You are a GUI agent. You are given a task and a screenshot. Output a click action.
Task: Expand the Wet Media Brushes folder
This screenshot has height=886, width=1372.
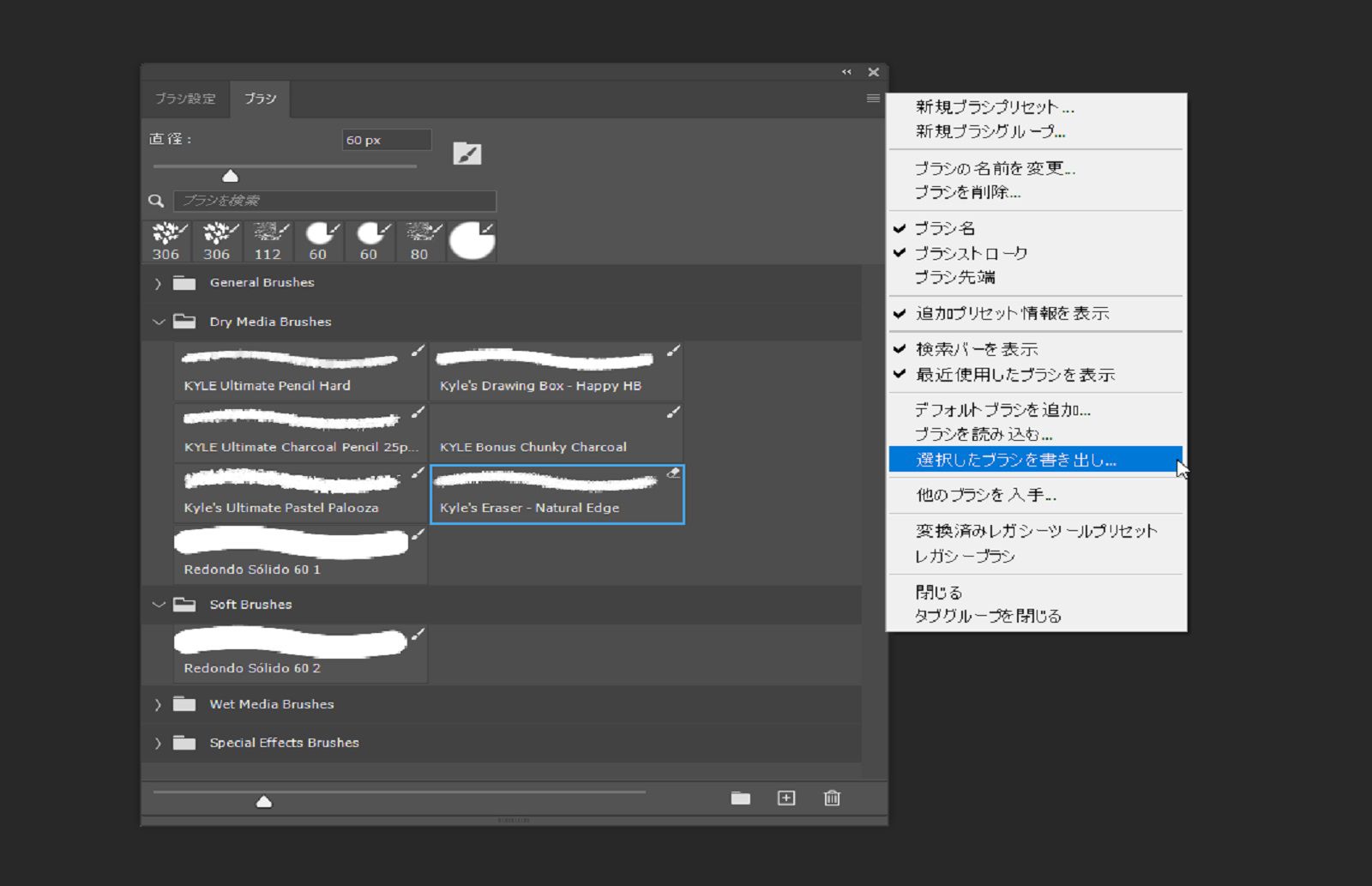[x=158, y=703]
